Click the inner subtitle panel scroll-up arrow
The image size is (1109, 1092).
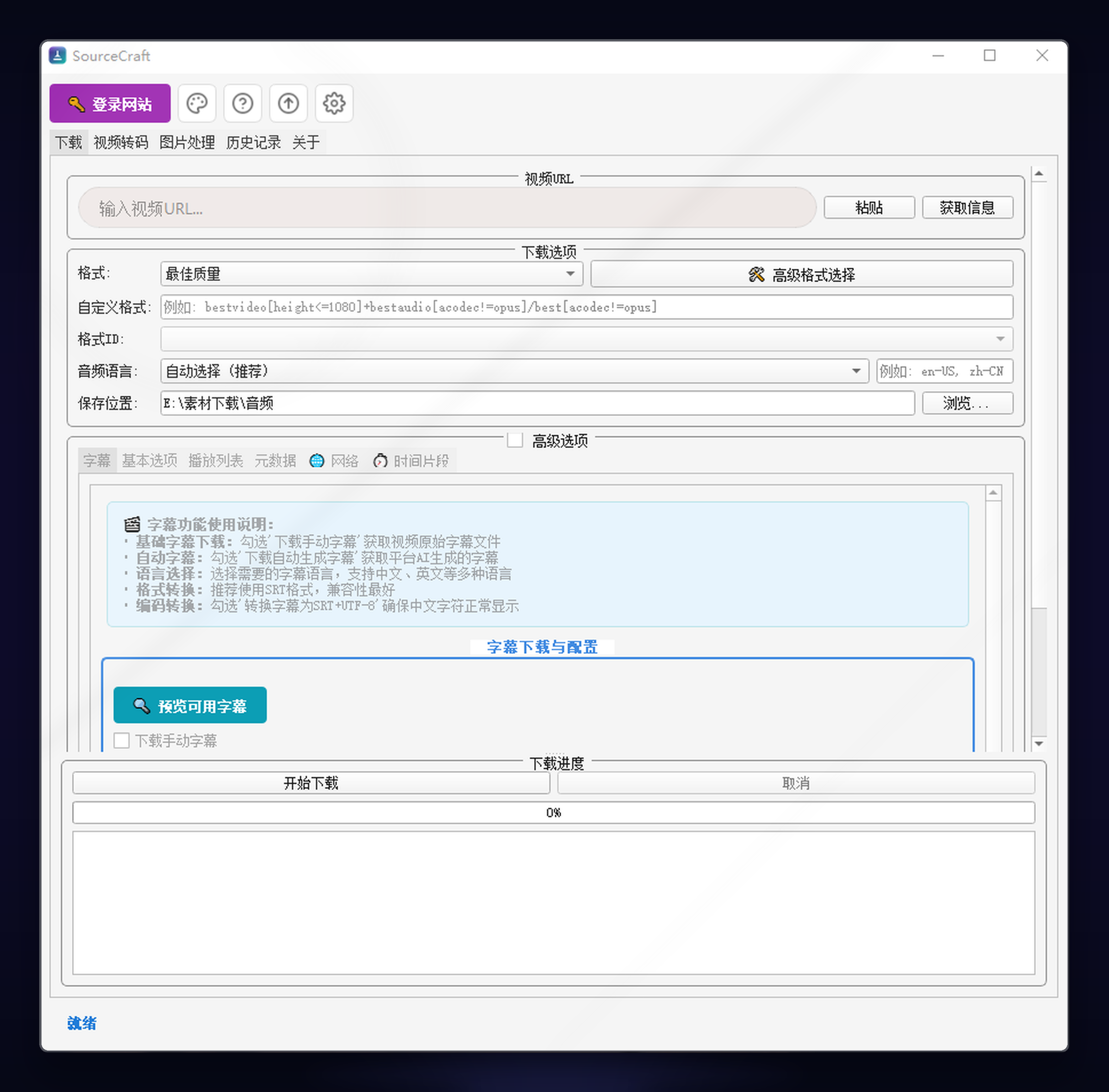[994, 493]
